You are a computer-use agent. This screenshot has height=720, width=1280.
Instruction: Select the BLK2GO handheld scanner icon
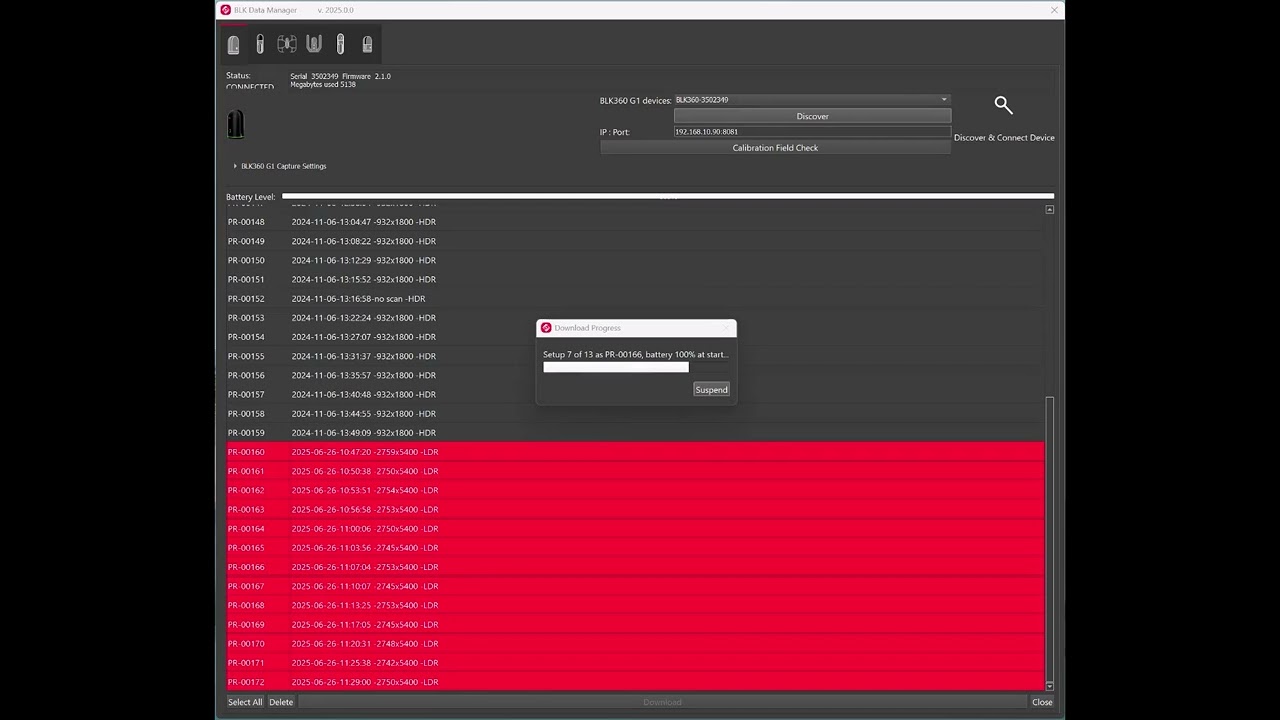260,44
